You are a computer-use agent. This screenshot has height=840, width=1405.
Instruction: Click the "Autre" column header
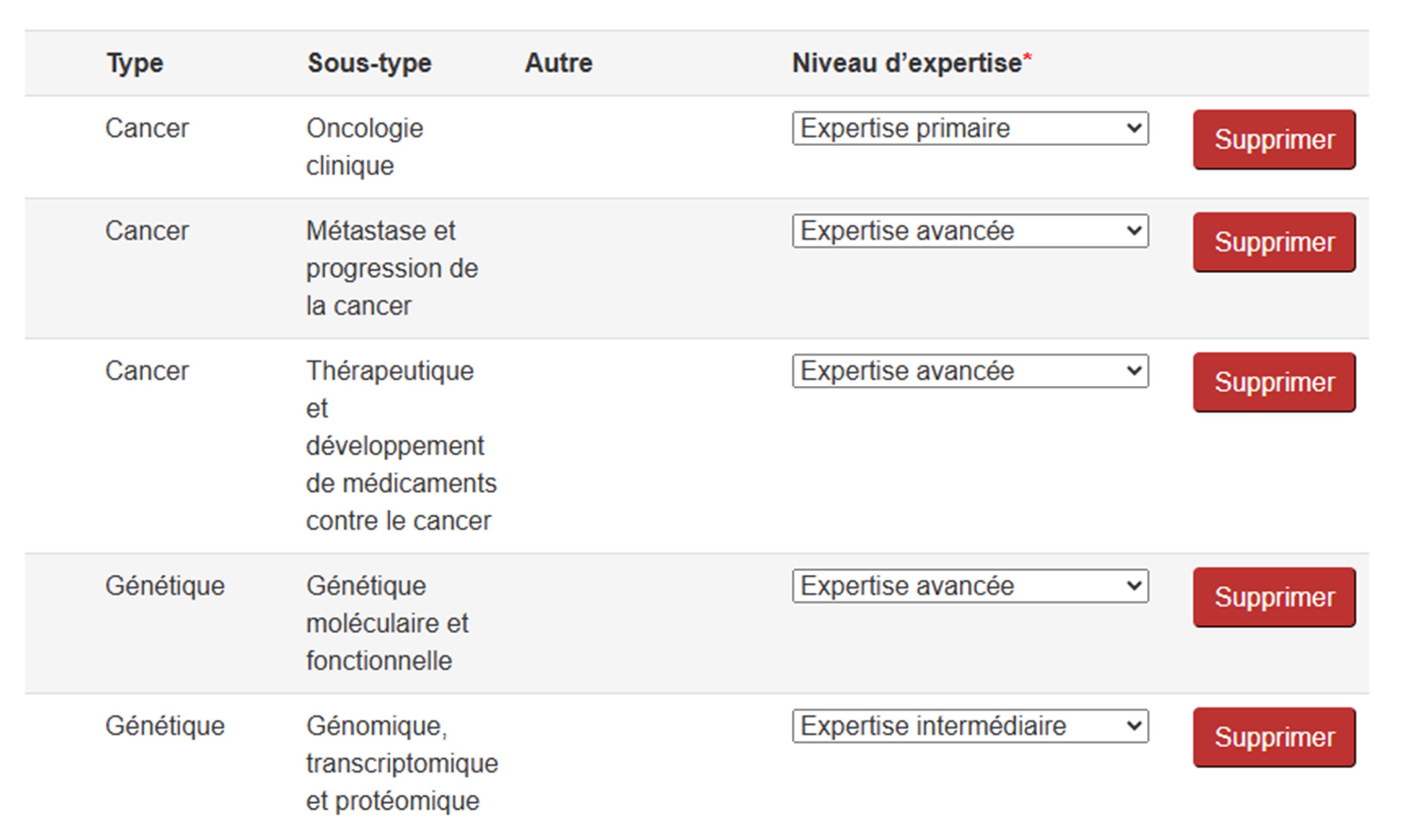pyautogui.click(x=558, y=63)
